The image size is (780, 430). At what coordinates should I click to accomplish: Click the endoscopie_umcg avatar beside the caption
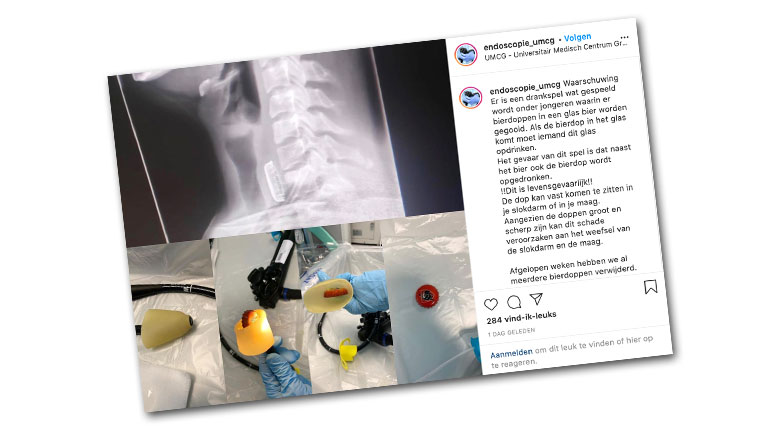point(470,98)
